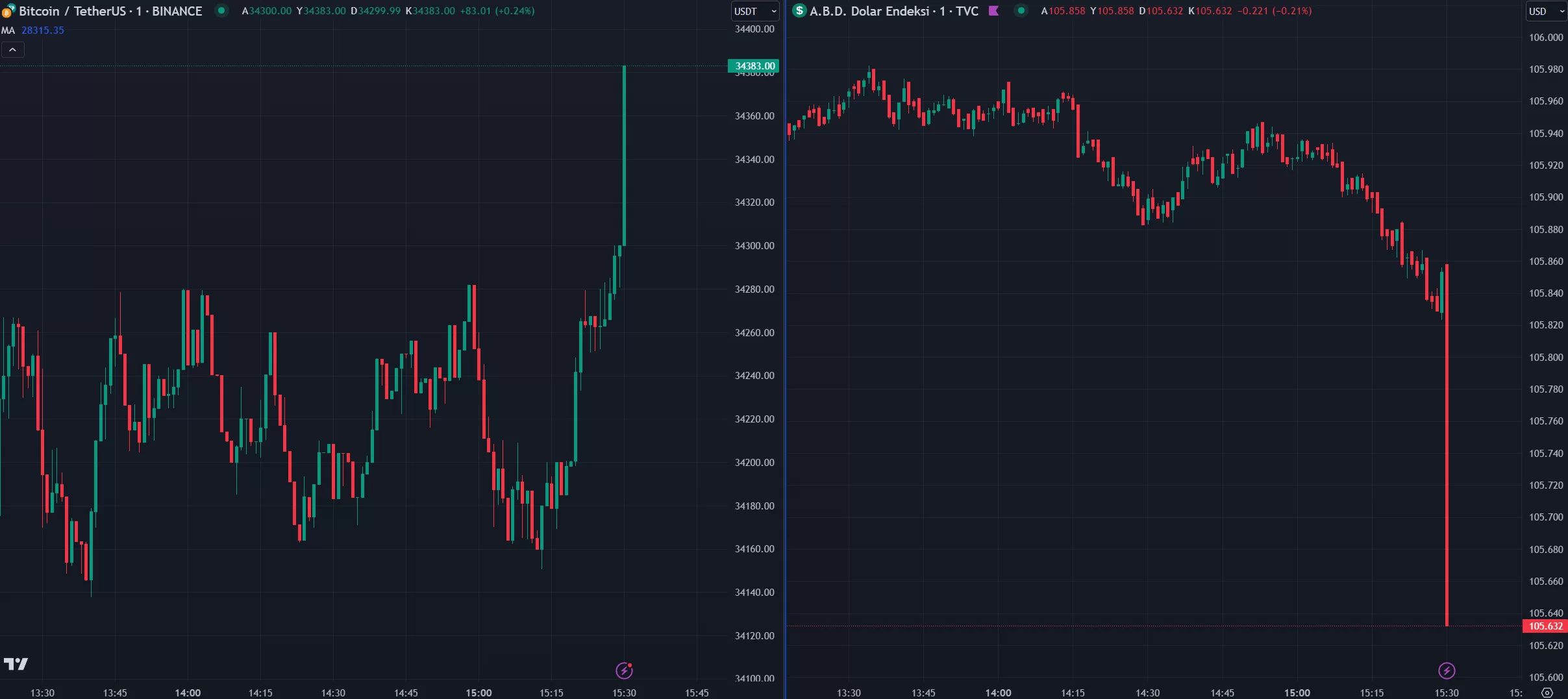Click the lightning event icon on Dolar Endeksi chart
Image resolution: width=1568 pixels, height=699 pixels.
pyautogui.click(x=1447, y=670)
